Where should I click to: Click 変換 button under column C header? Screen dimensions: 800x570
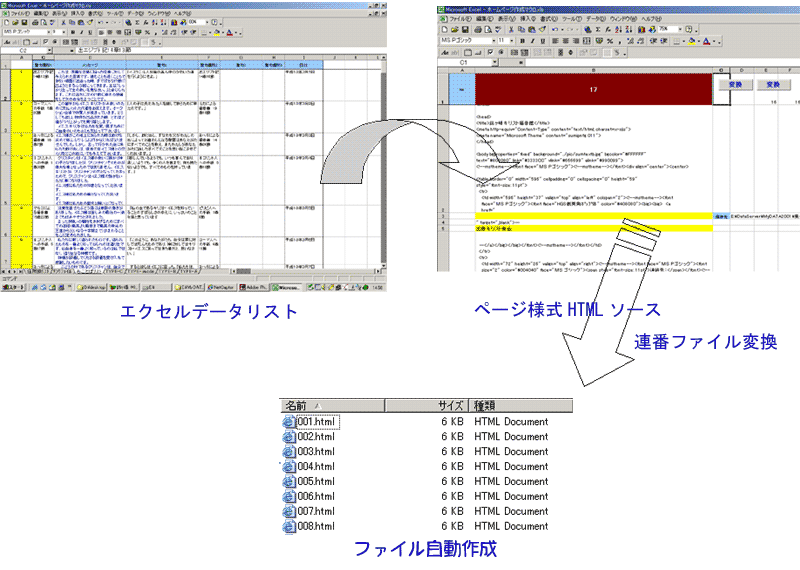coord(736,85)
